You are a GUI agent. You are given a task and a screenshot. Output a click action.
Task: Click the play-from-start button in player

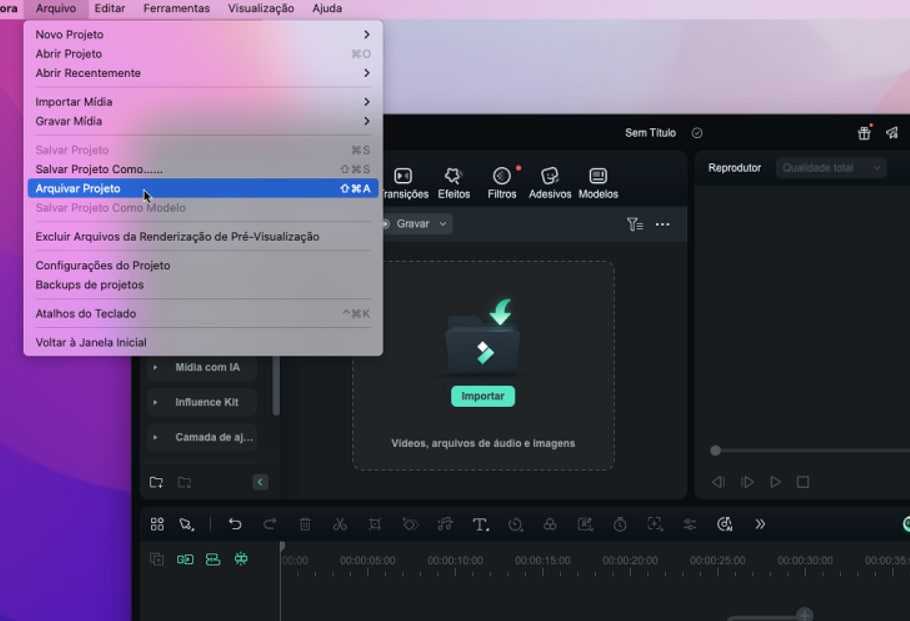click(x=747, y=482)
